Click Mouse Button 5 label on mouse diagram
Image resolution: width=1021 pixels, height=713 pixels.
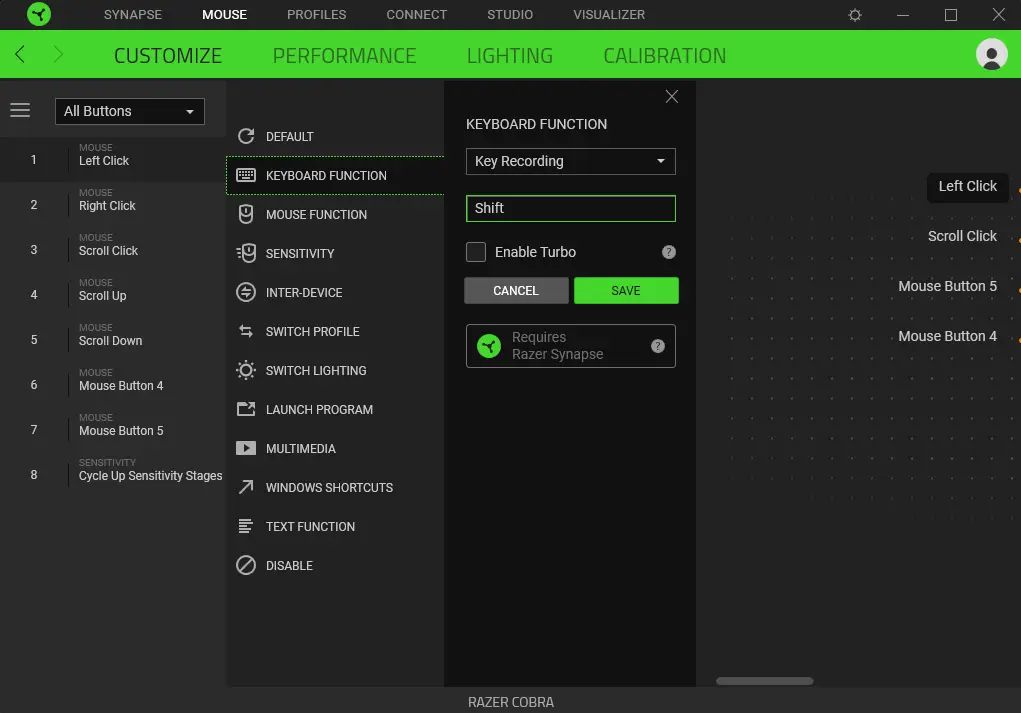pos(947,287)
